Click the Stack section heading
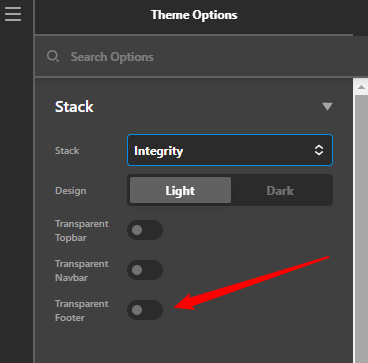 74,107
